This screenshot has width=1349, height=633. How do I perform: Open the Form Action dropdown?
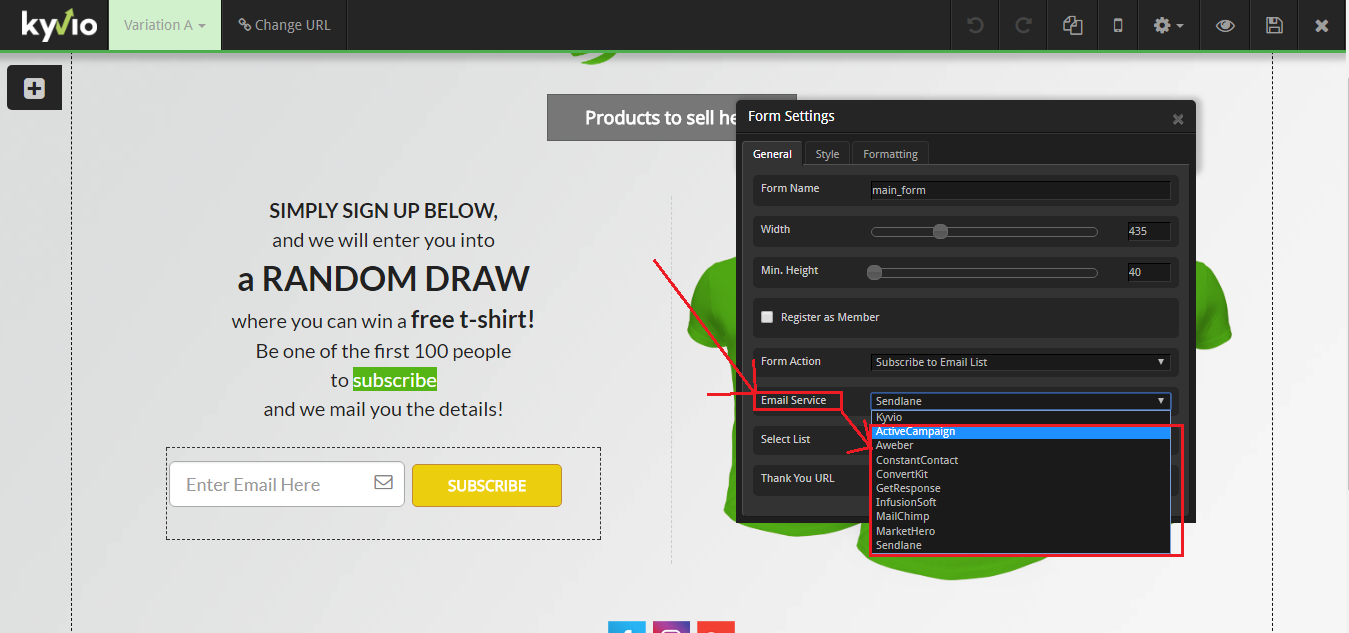click(x=1020, y=362)
